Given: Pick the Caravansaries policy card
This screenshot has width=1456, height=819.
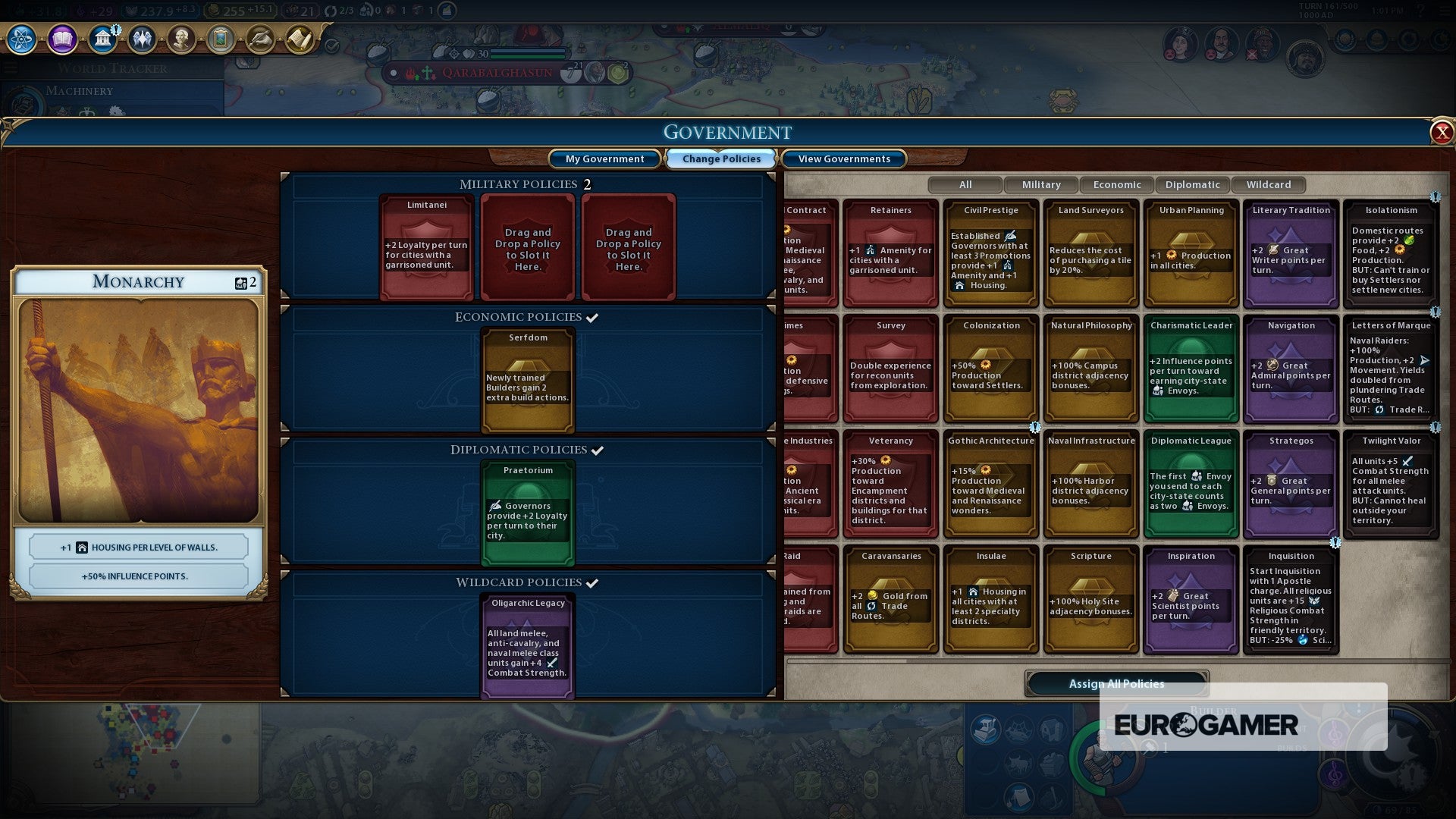Looking at the screenshot, I should (x=890, y=599).
